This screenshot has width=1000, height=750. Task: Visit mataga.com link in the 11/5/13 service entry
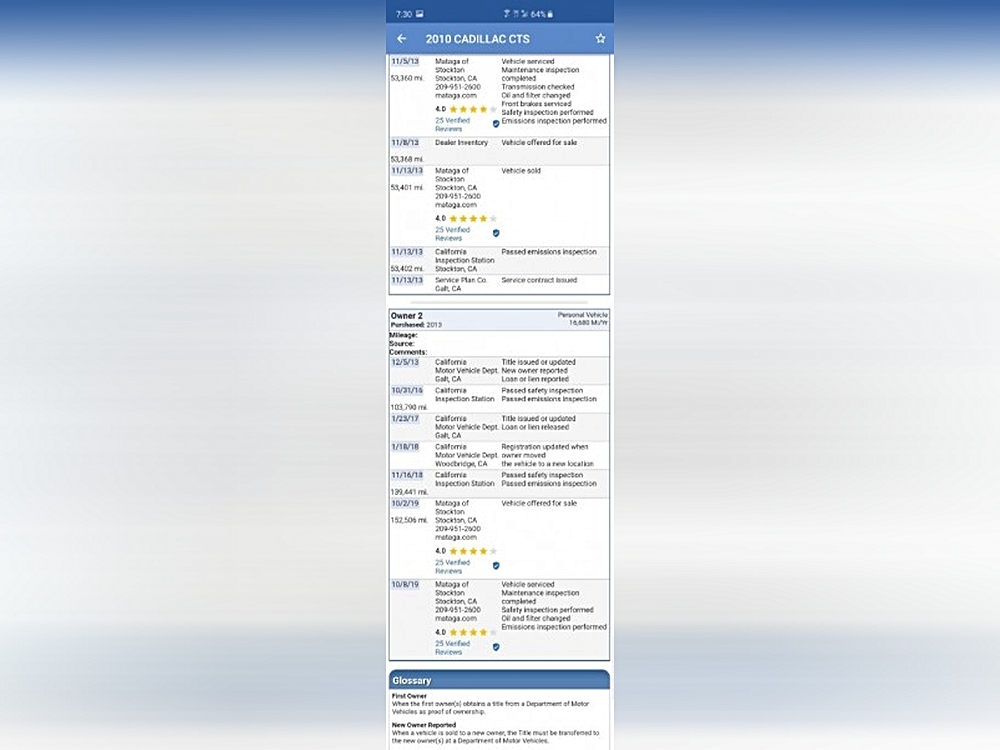tap(455, 95)
